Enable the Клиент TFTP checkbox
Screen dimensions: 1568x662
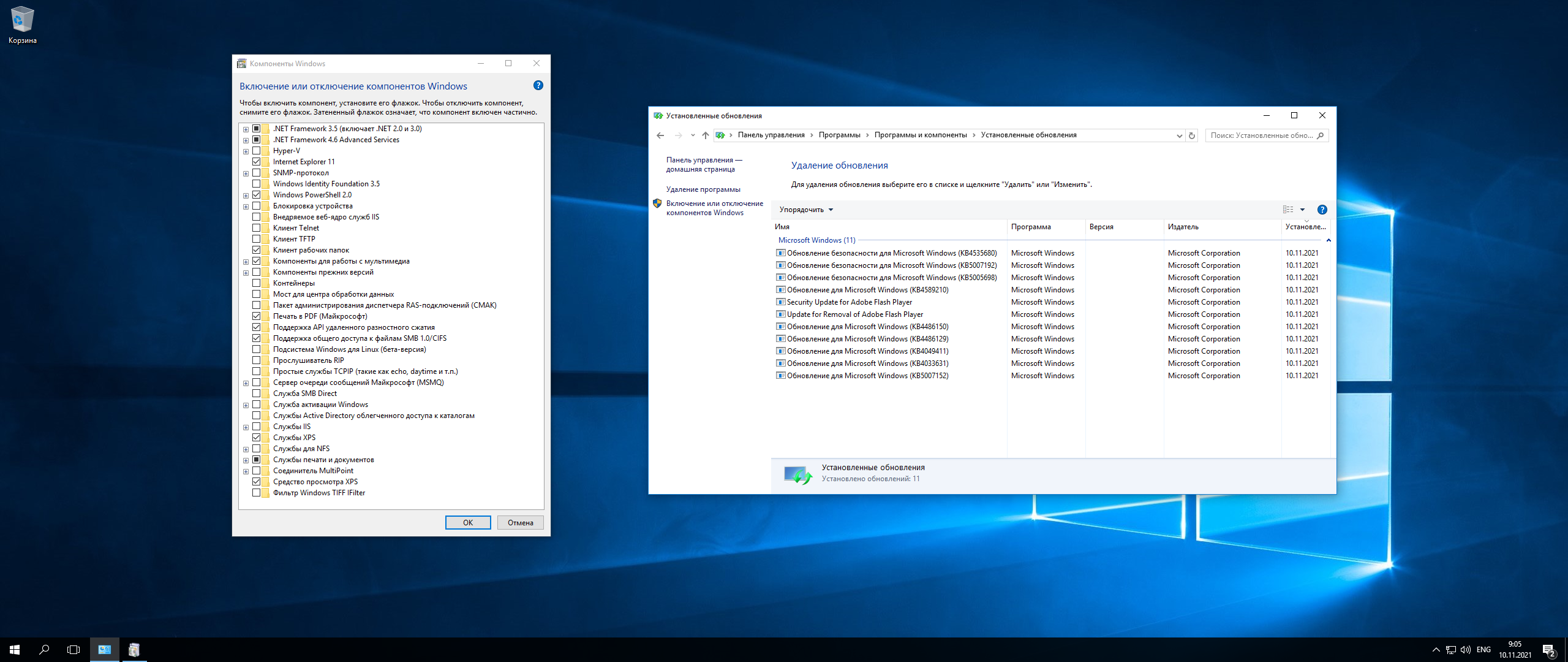click(x=257, y=239)
